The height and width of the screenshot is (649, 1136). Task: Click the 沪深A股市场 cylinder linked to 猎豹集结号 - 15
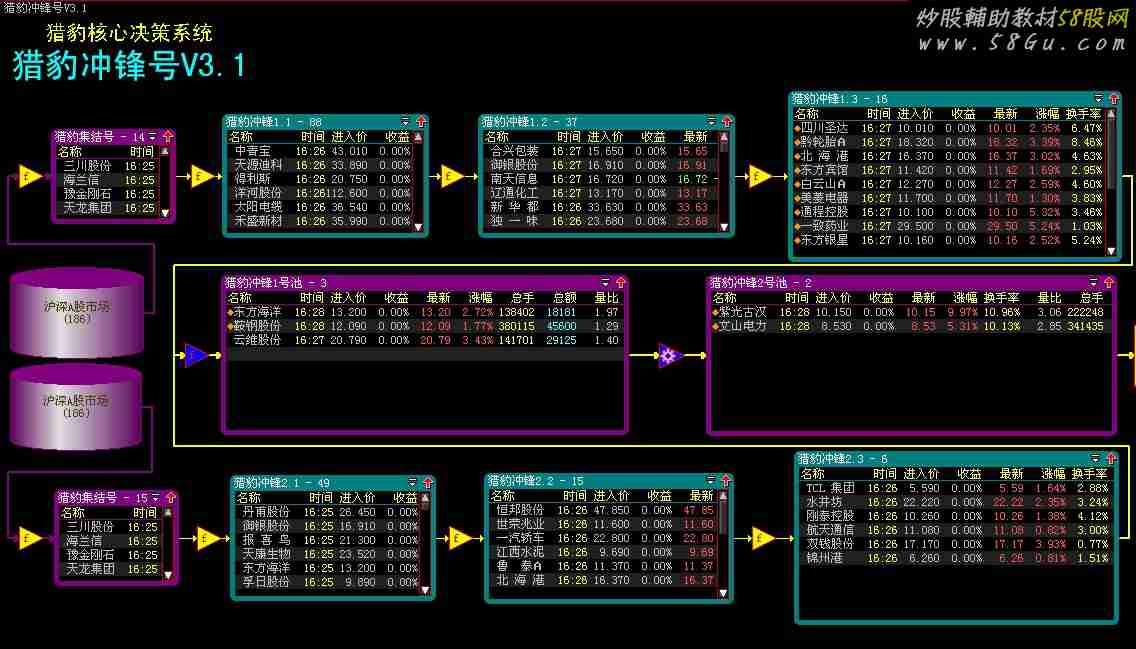coord(75,406)
